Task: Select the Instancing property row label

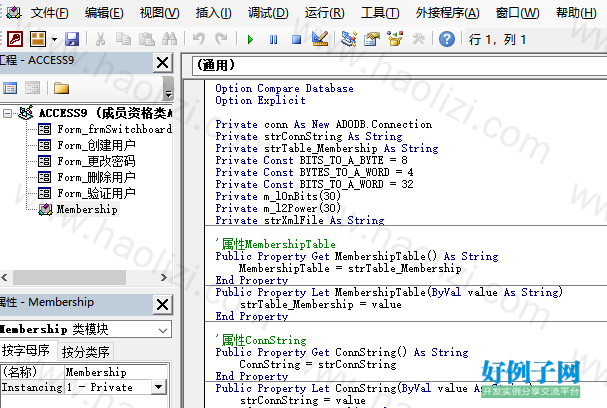Action: coord(33,387)
